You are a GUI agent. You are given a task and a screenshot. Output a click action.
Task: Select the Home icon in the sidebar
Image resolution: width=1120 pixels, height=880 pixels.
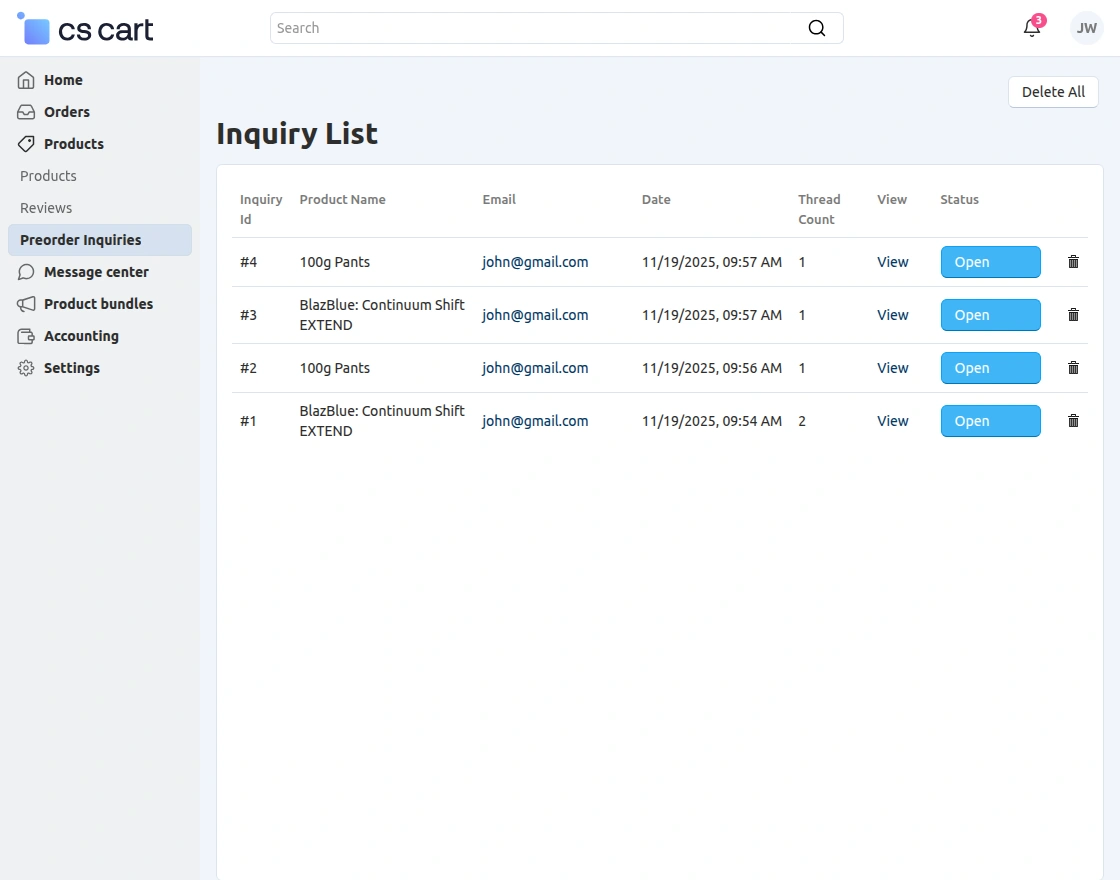pyautogui.click(x=27, y=80)
